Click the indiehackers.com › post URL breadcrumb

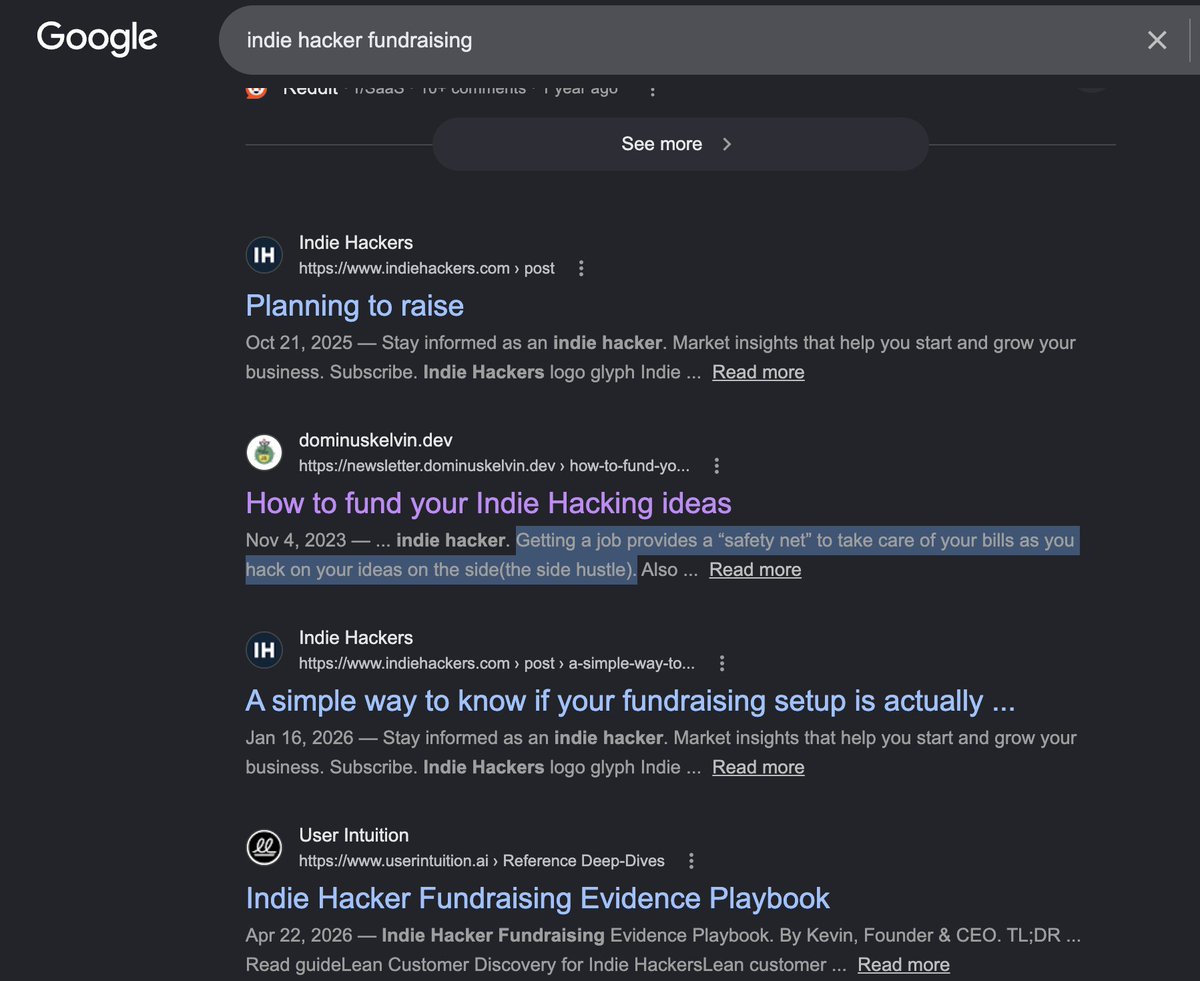[427, 268]
